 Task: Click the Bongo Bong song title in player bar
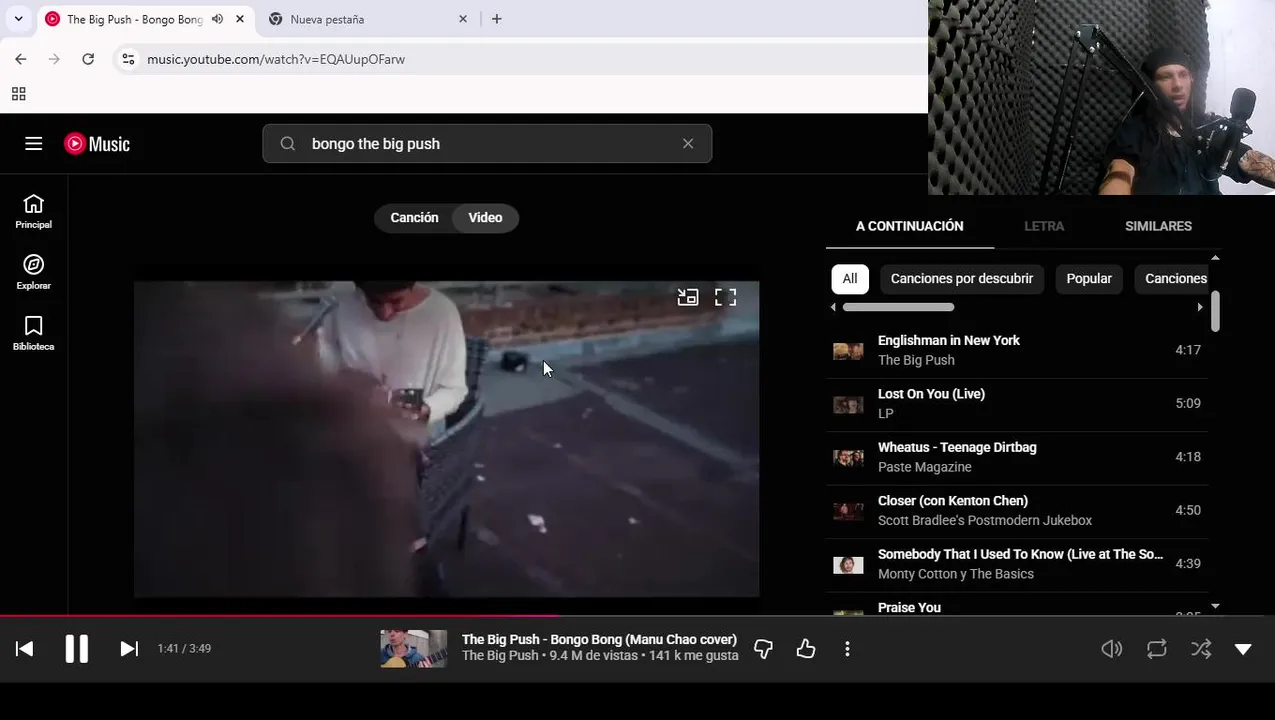pyautogui.click(x=599, y=640)
